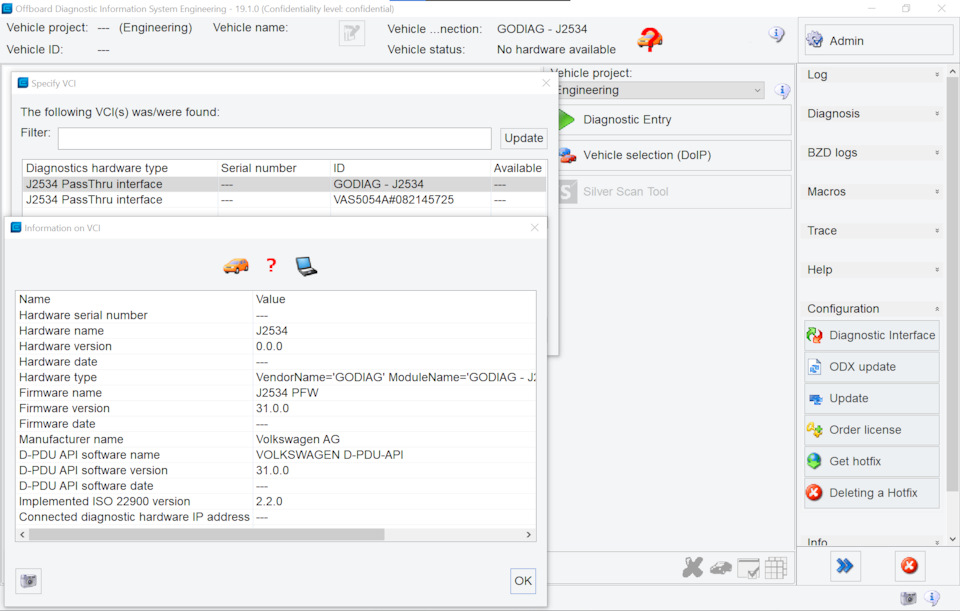Click the Get hotfix globe icon
The width and height of the screenshot is (960, 611).
click(x=814, y=461)
